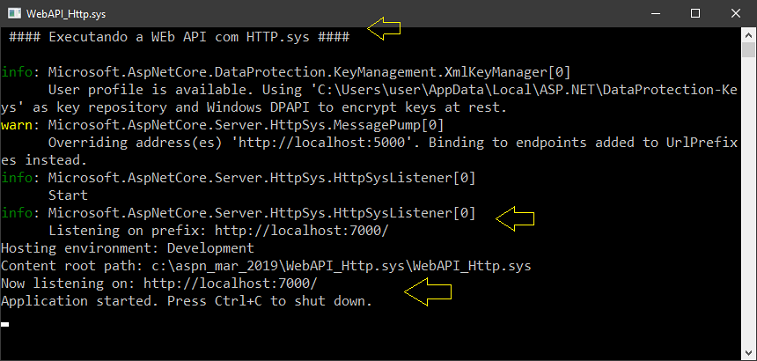Click the yellow arrow beside HttpSysListener line

(x=515, y=218)
